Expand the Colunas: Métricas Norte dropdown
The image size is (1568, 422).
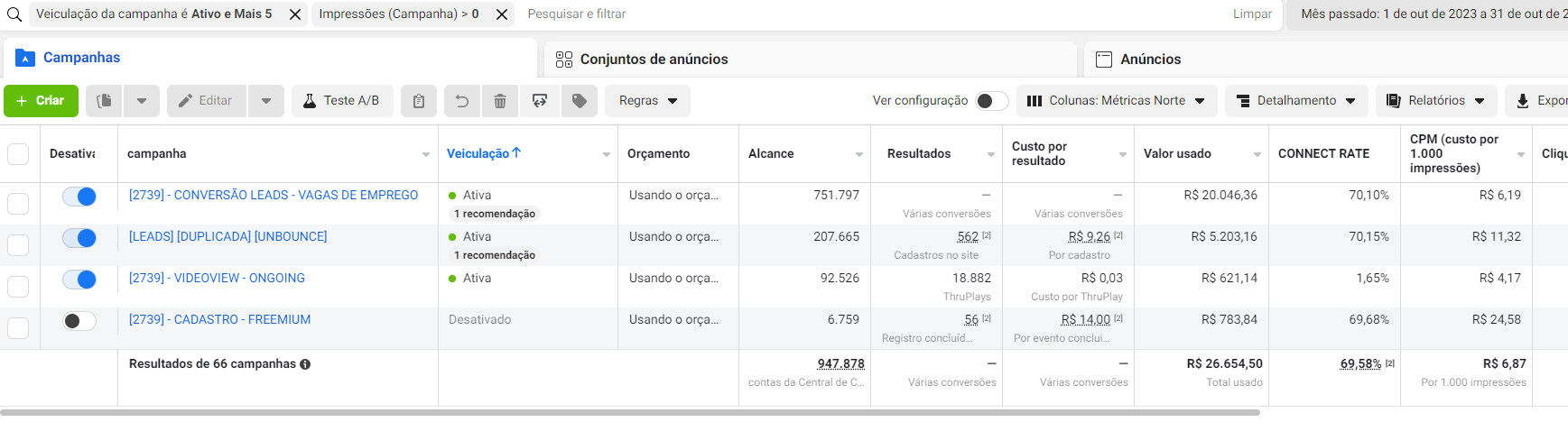[x=1117, y=101]
